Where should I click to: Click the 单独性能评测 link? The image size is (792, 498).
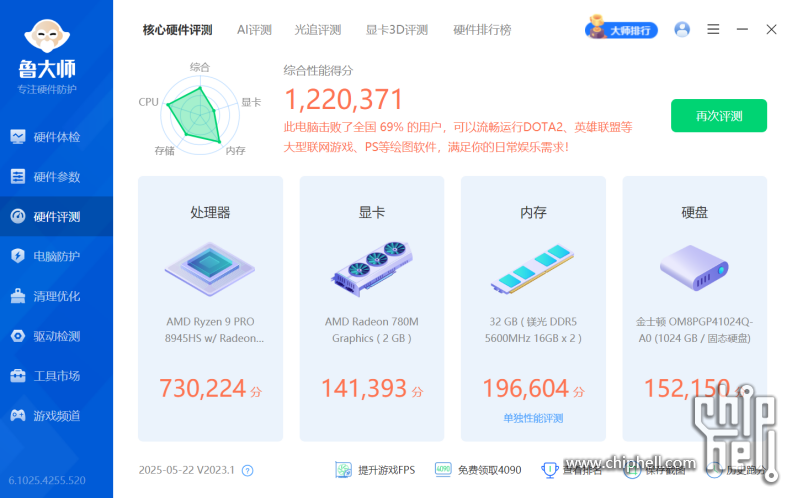pos(533,418)
